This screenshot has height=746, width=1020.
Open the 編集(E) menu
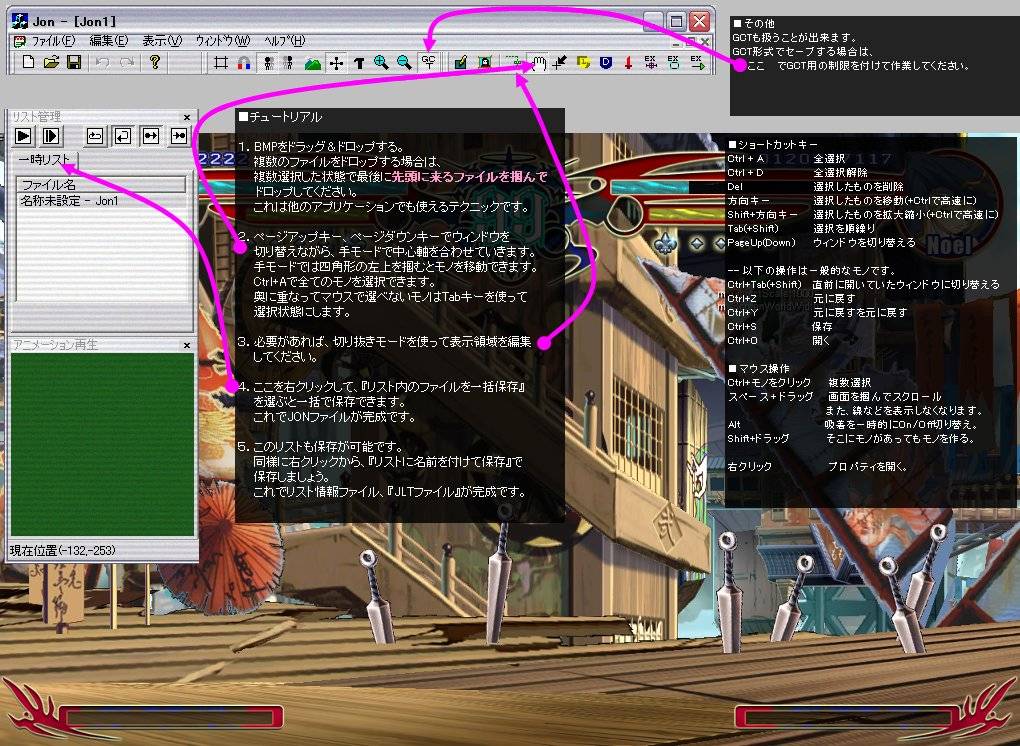click(x=109, y=41)
